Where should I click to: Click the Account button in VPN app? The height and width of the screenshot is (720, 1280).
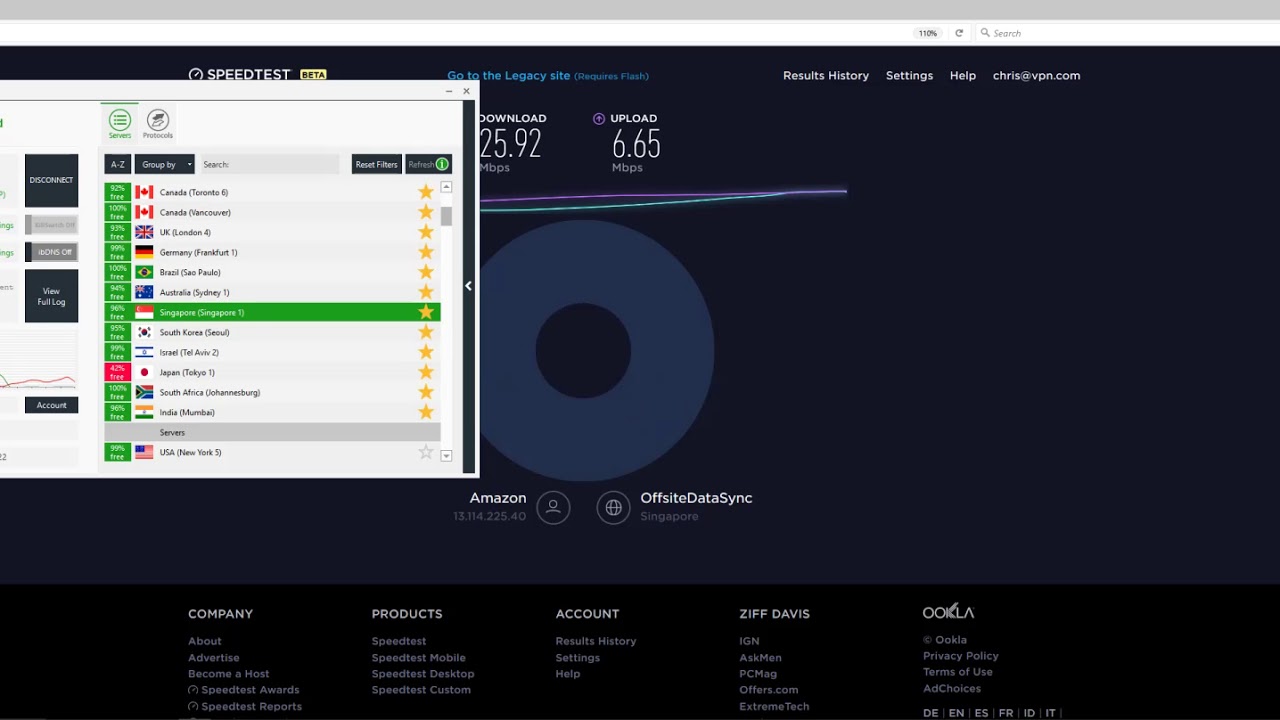[51, 405]
